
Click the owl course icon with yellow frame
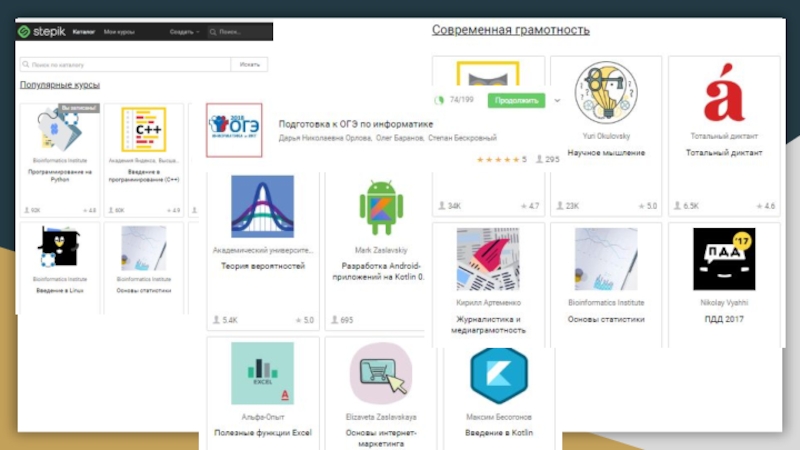[488, 74]
